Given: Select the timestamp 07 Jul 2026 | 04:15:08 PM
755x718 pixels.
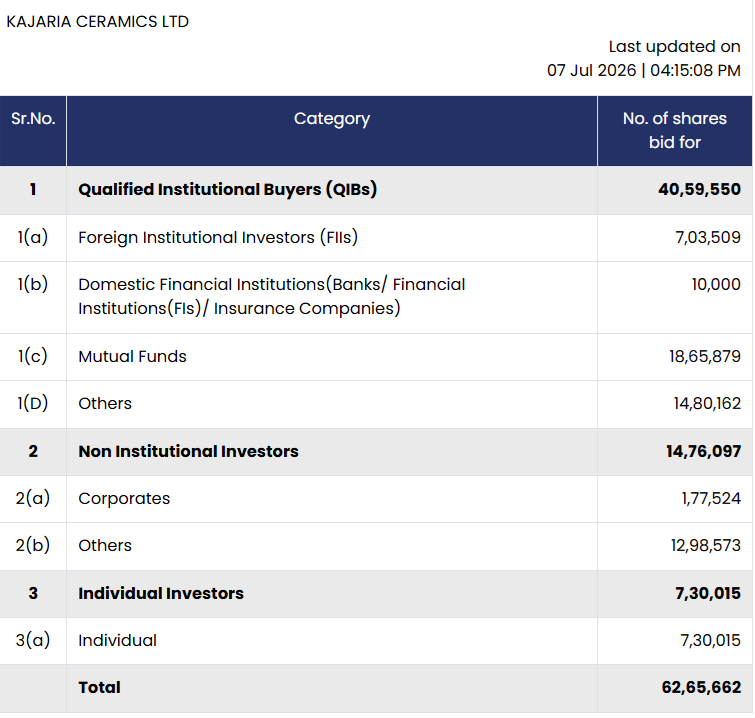Looking at the screenshot, I should coord(643,70).
